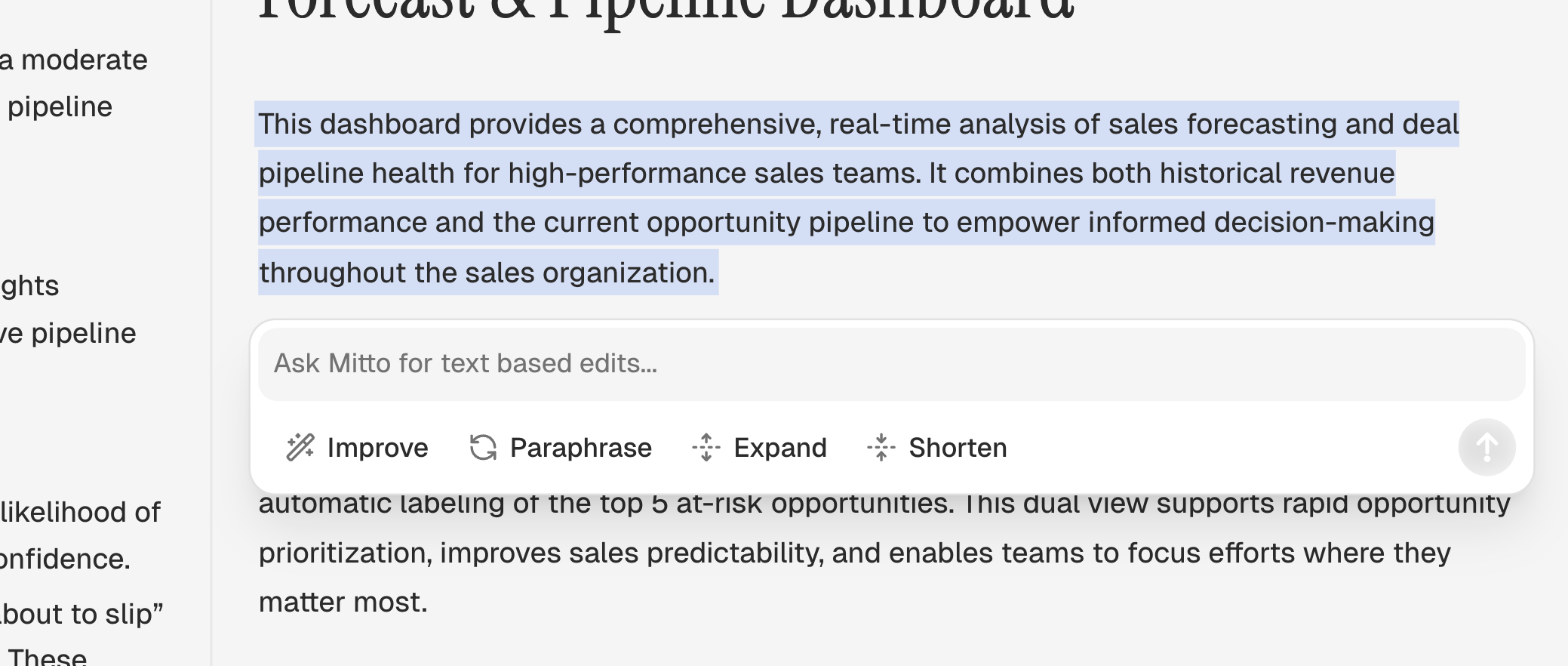Click the sidebar text 'a moderate'
Image resolution: width=1568 pixels, height=666 pixels.
point(74,60)
